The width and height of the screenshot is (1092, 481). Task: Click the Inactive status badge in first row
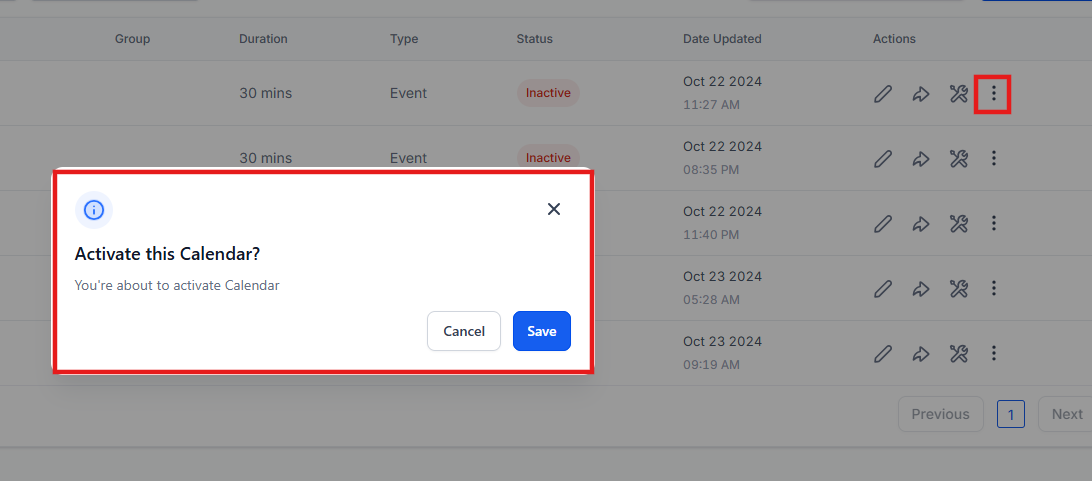tap(548, 93)
